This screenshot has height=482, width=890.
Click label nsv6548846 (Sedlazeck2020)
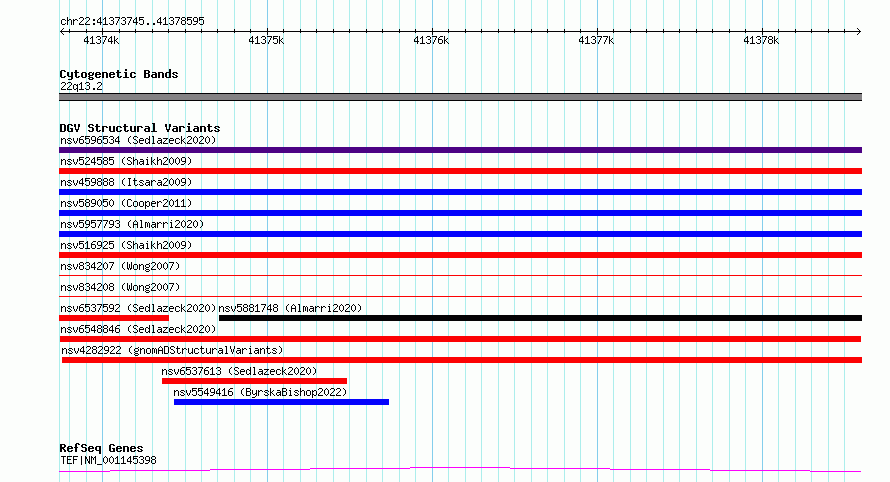[x=138, y=329]
